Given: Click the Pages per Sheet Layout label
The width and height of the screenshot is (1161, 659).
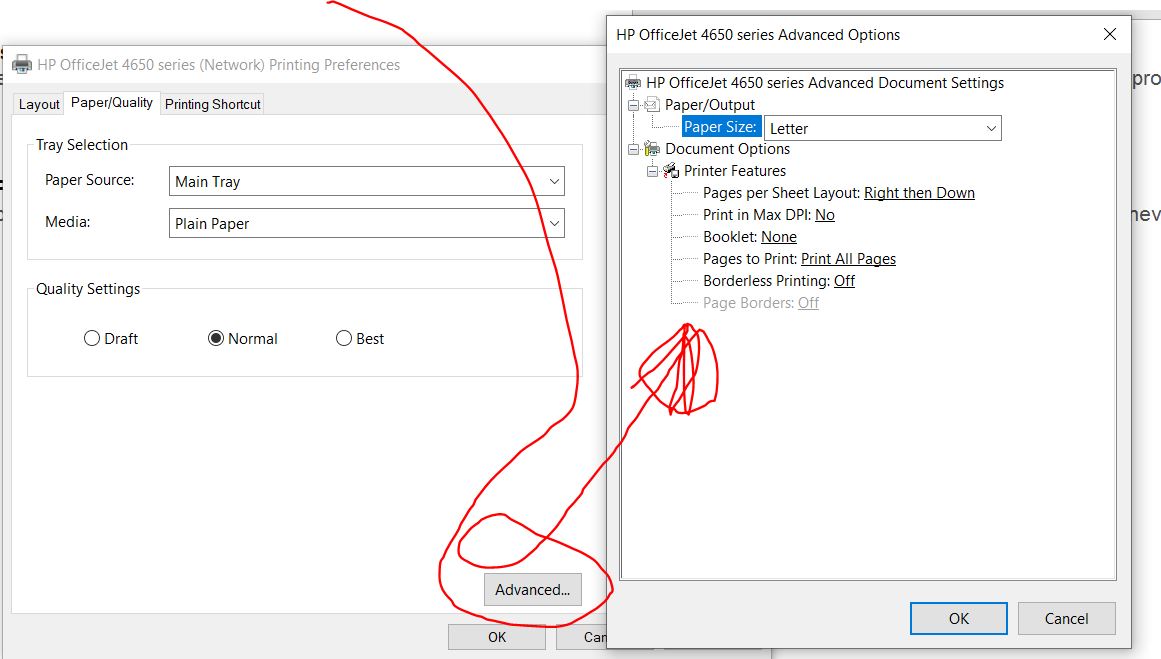Looking at the screenshot, I should click(781, 193).
